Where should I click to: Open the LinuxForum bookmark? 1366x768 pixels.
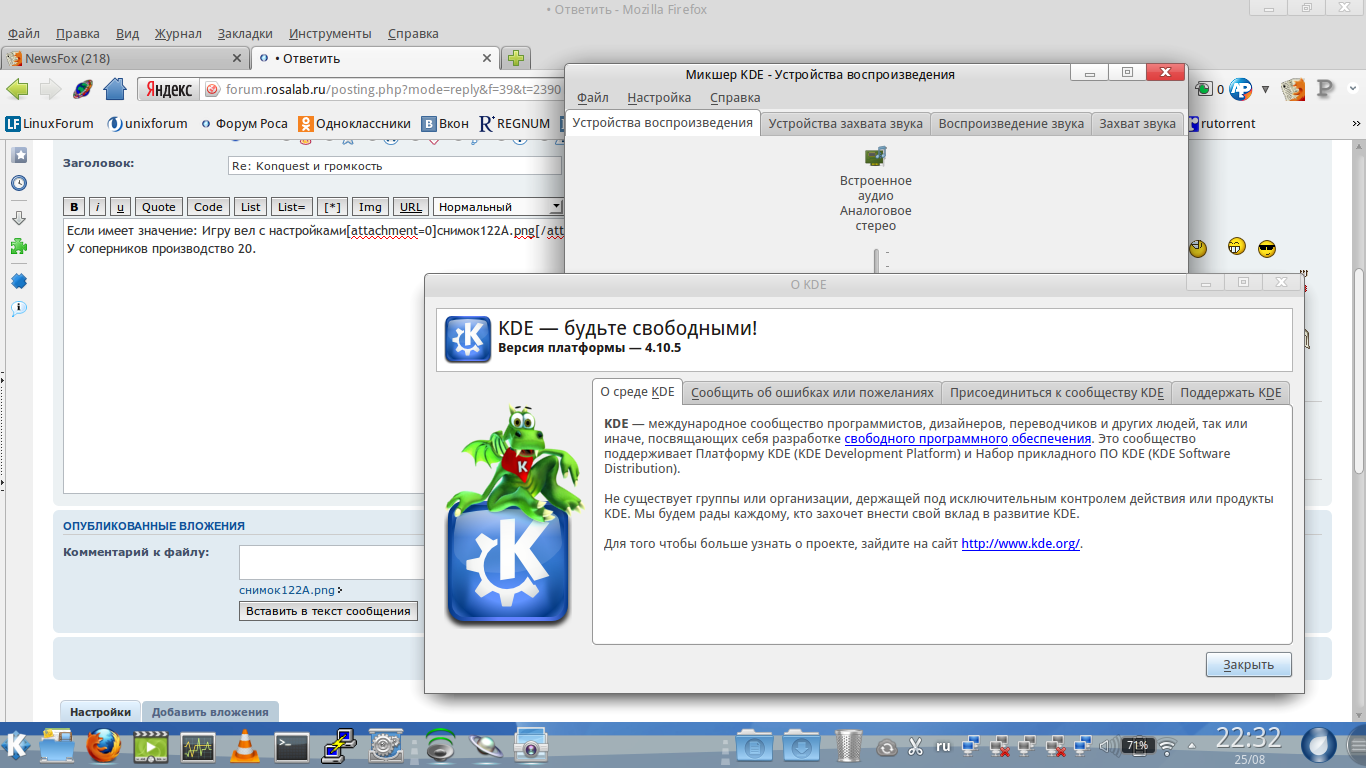(x=50, y=124)
